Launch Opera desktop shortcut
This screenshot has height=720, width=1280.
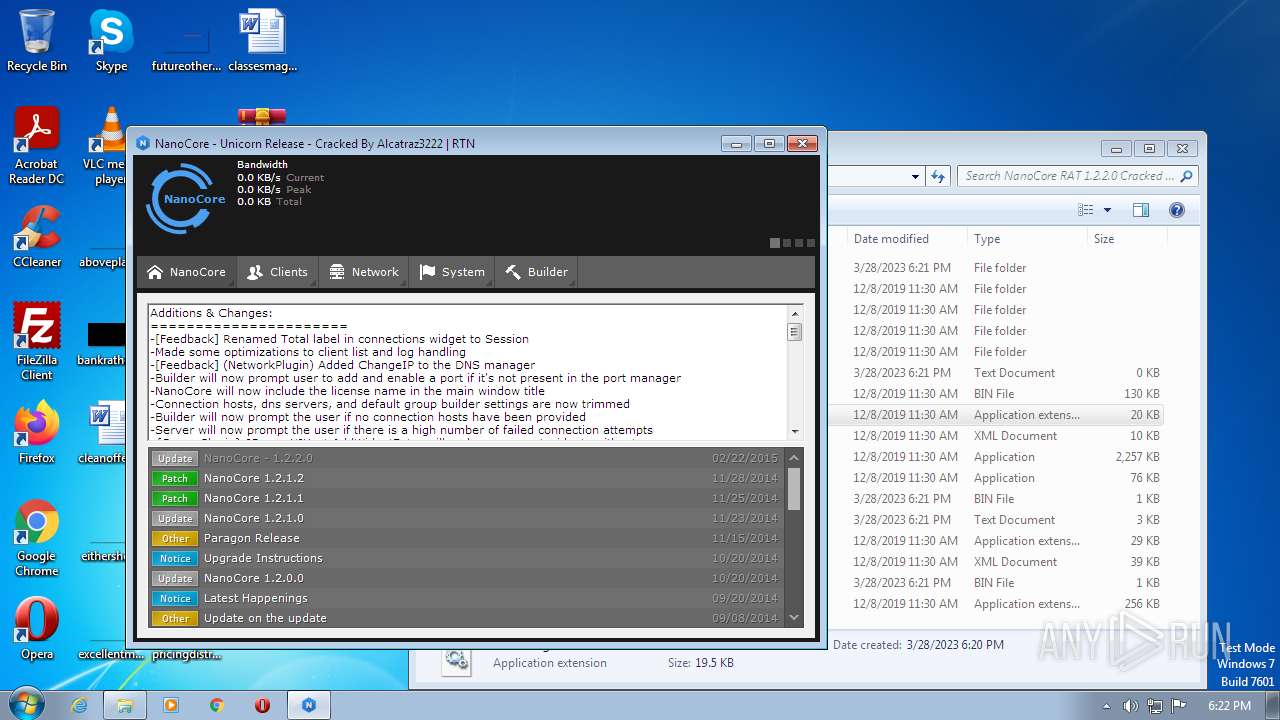[37, 629]
